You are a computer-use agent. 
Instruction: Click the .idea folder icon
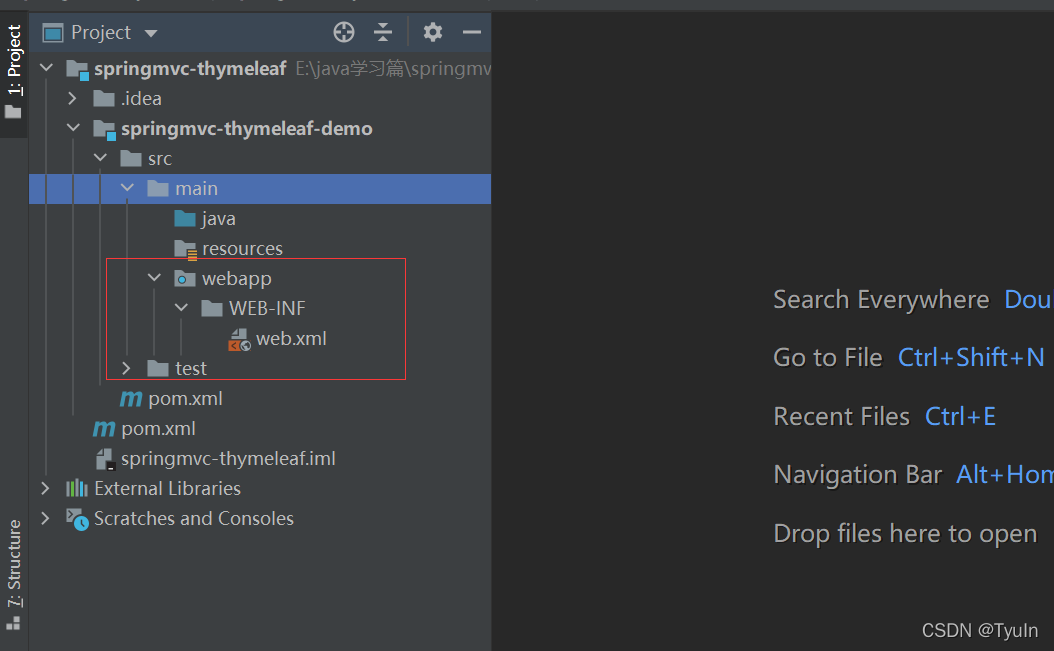pos(104,99)
